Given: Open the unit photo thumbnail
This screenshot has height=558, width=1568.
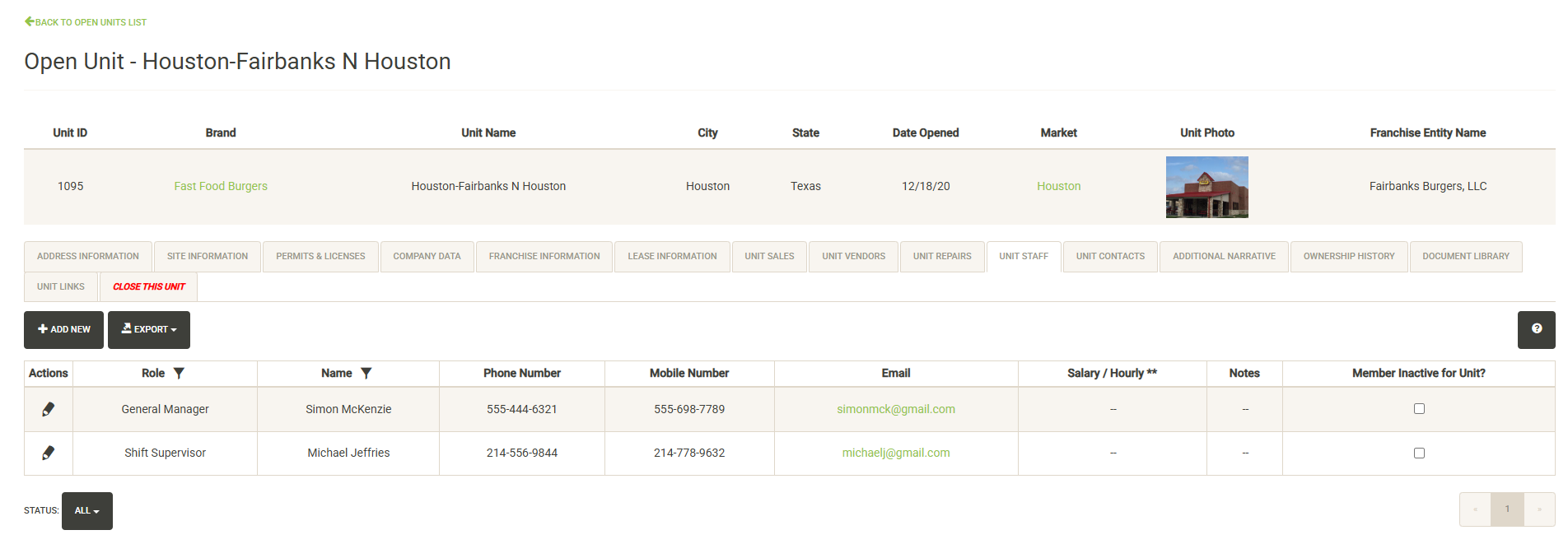Looking at the screenshot, I should click(x=1206, y=187).
